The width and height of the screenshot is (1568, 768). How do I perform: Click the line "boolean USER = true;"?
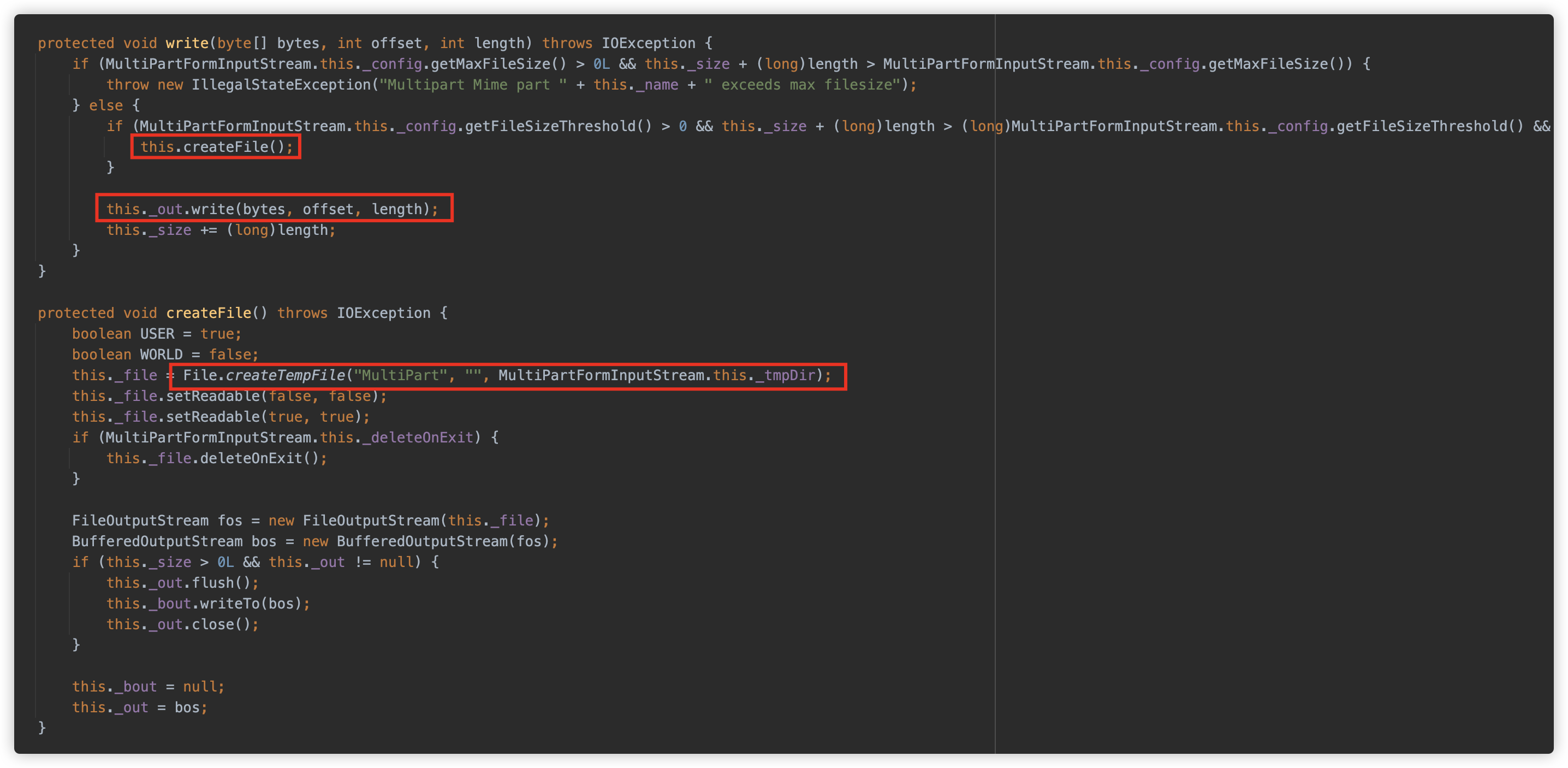pos(157,334)
